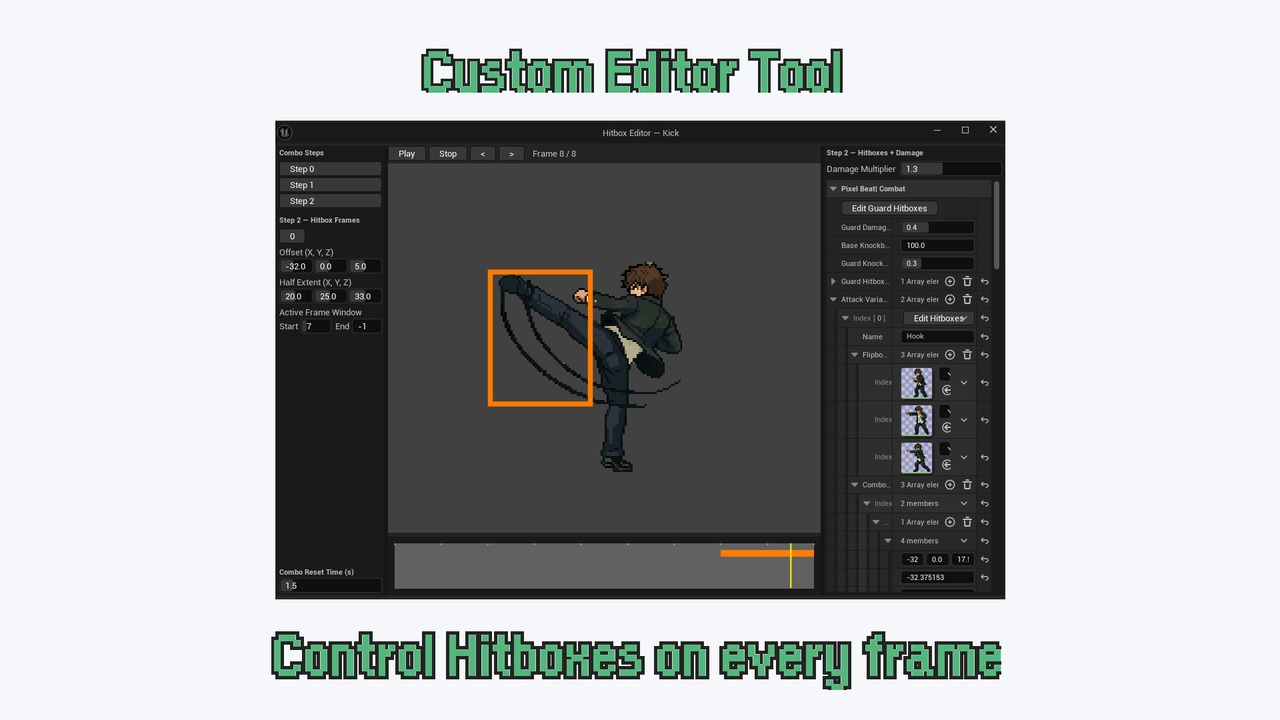This screenshot has height=720, width=1280.
Task: Reset Guard Hitboxes row to default
Action: coord(985,282)
